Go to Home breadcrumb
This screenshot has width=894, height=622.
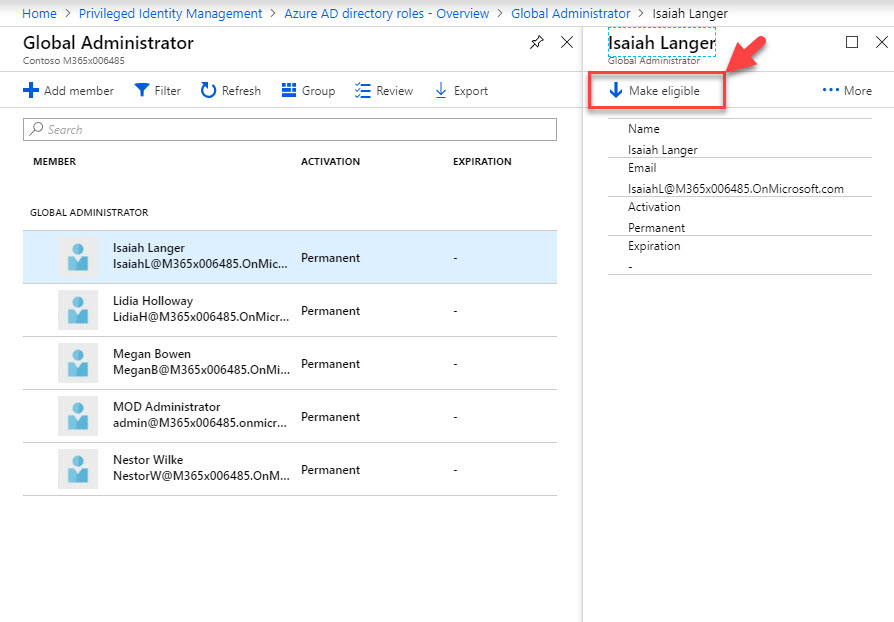pyautogui.click(x=39, y=14)
